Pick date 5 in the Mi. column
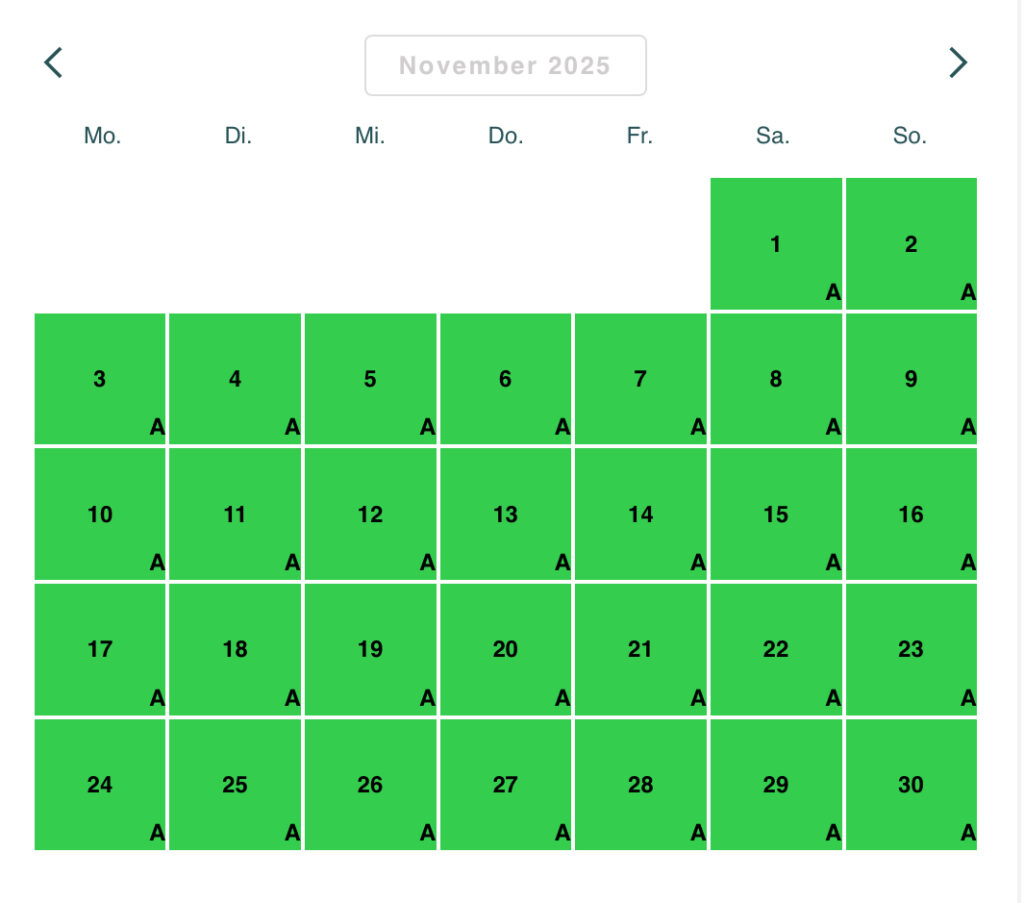 click(370, 379)
